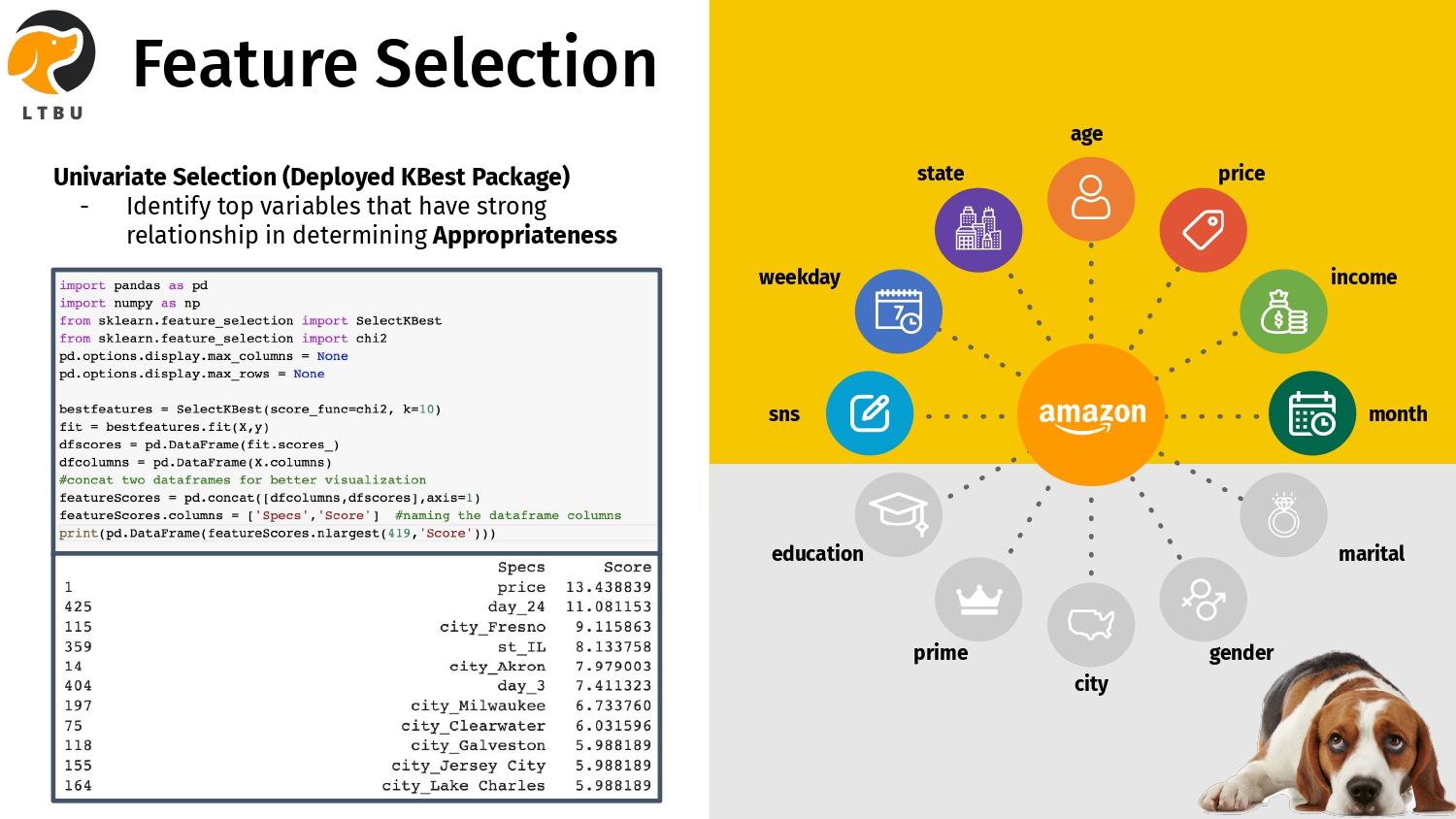The image size is (1456, 819).
Task: Click the LTBU dog logo
Action: pos(52,60)
